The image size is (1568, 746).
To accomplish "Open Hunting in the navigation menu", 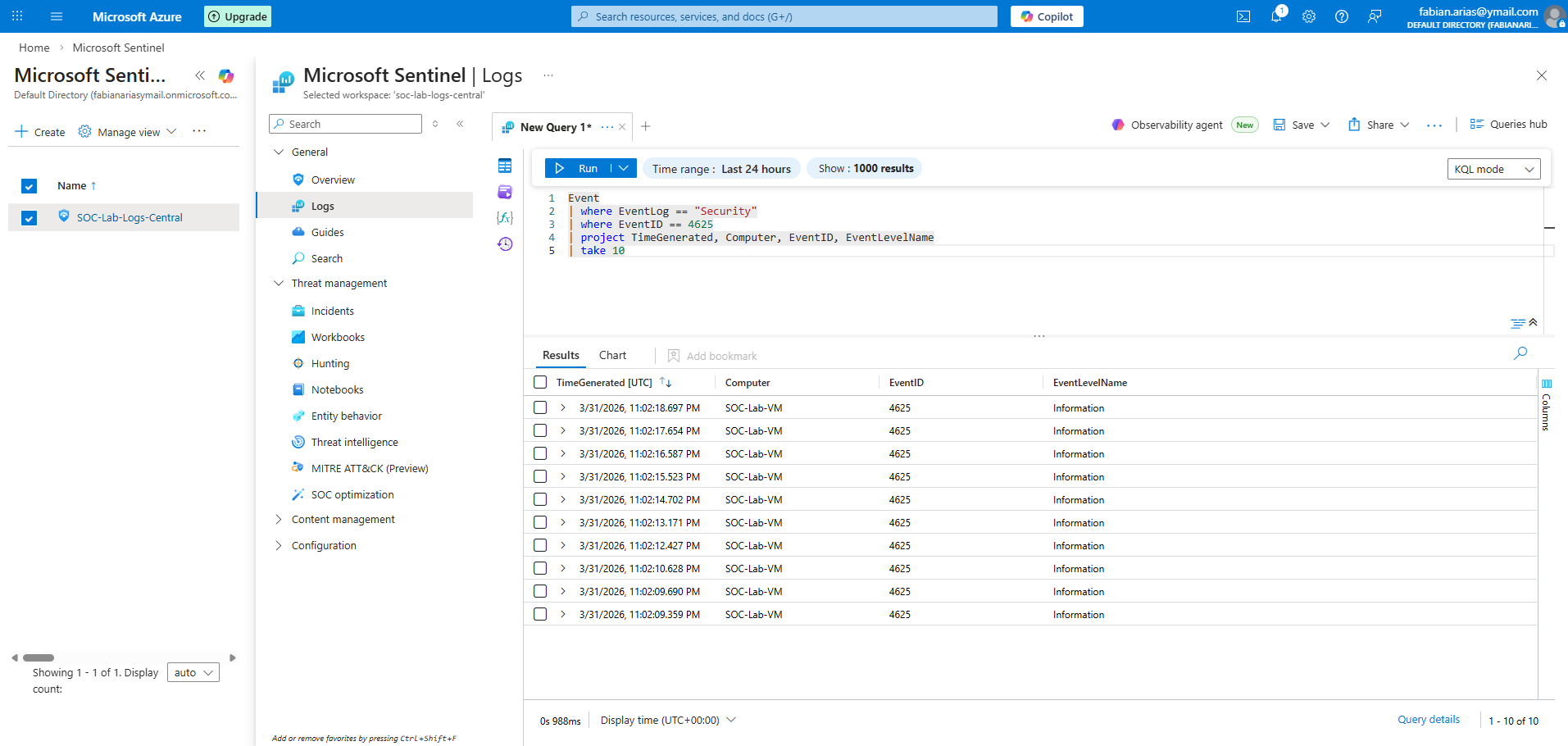I will point(330,363).
